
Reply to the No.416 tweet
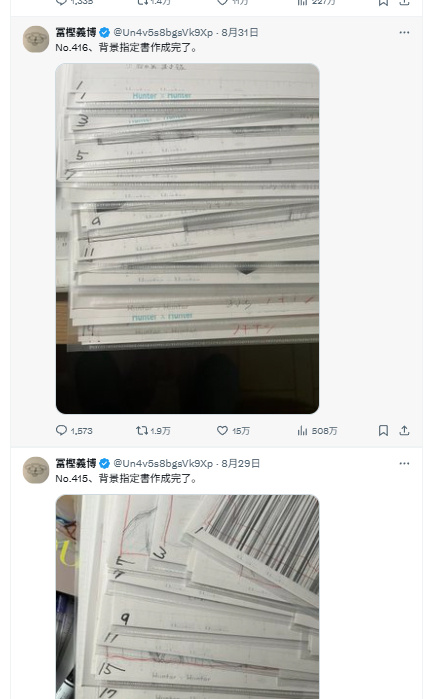[x=74, y=431]
